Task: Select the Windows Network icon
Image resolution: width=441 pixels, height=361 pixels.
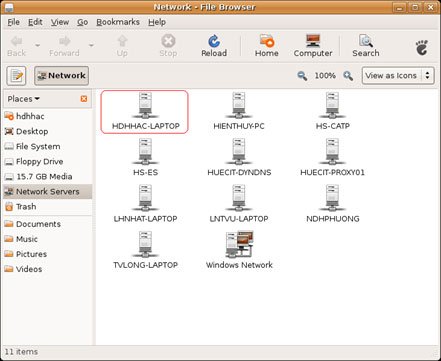Action: click(x=239, y=251)
